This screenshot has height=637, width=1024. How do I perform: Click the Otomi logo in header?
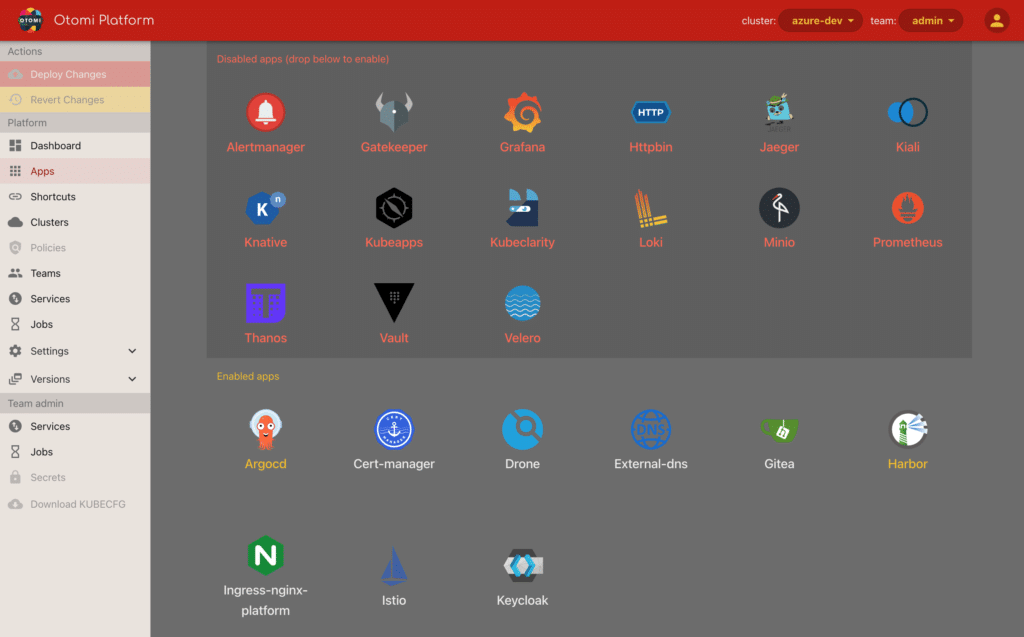pos(30,20)
